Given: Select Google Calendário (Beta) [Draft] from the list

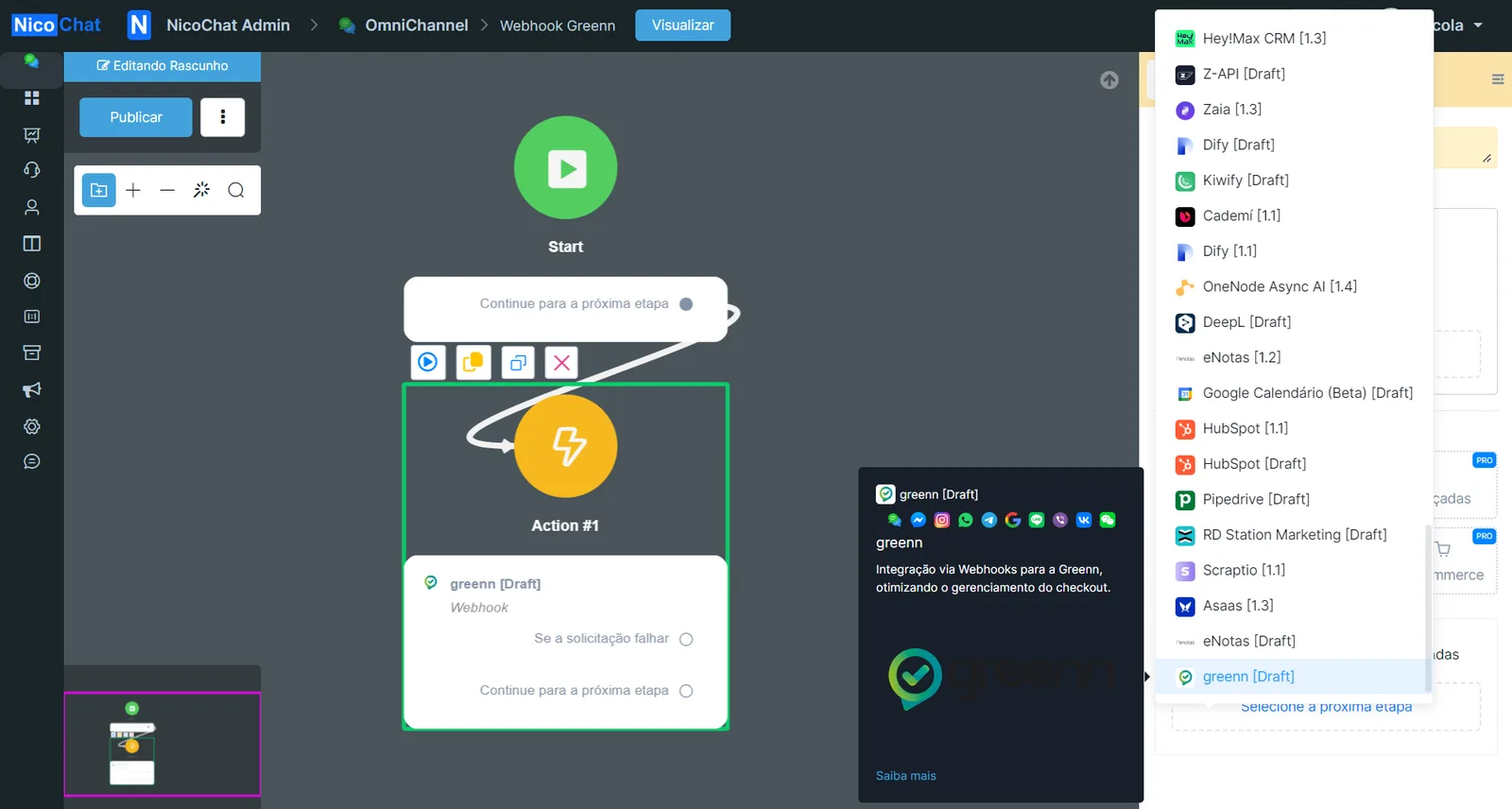Looking at the screenshot, I should 1294,393.
